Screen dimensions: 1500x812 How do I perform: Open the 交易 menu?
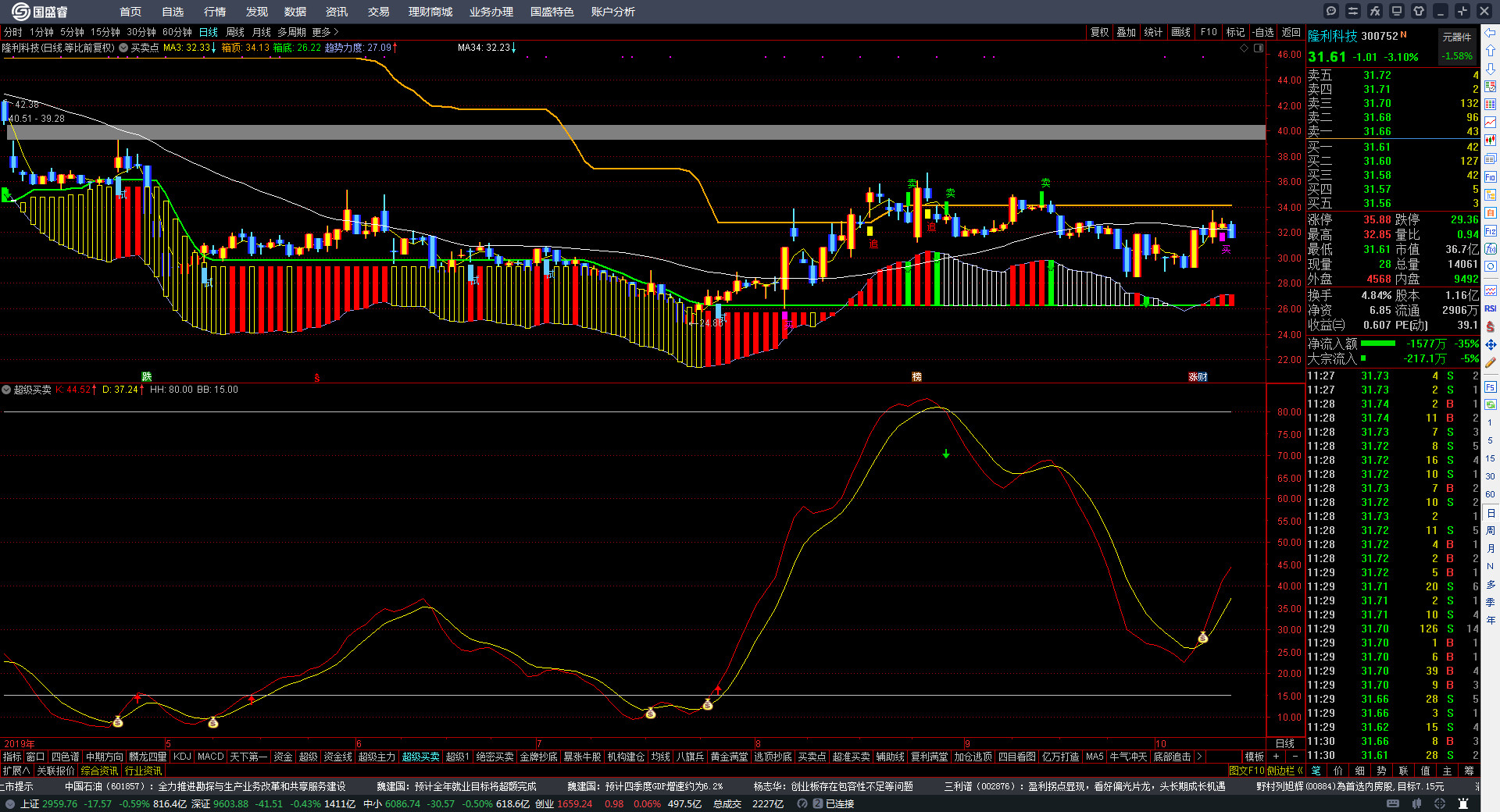(x=379, y=12)
